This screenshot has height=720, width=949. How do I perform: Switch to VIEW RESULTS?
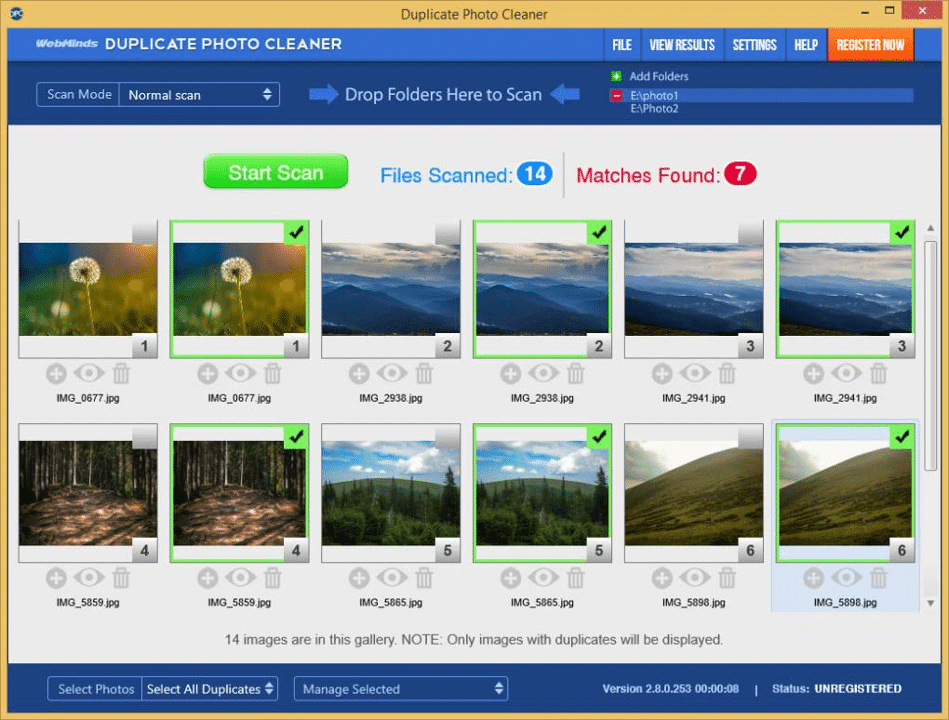pyautogui.click(x=681, y=44)
